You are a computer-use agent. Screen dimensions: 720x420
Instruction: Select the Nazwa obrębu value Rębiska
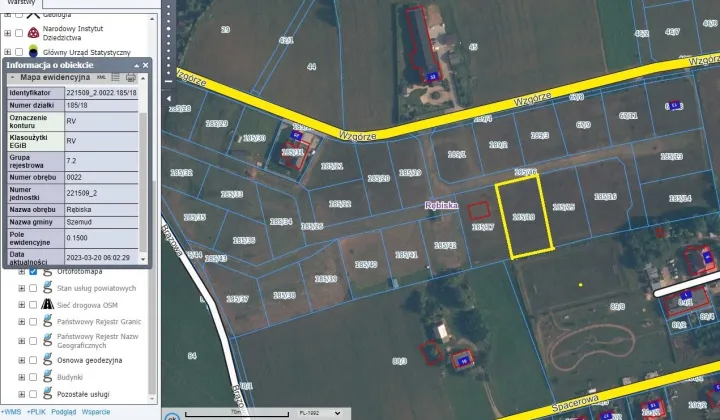[79, 209]
